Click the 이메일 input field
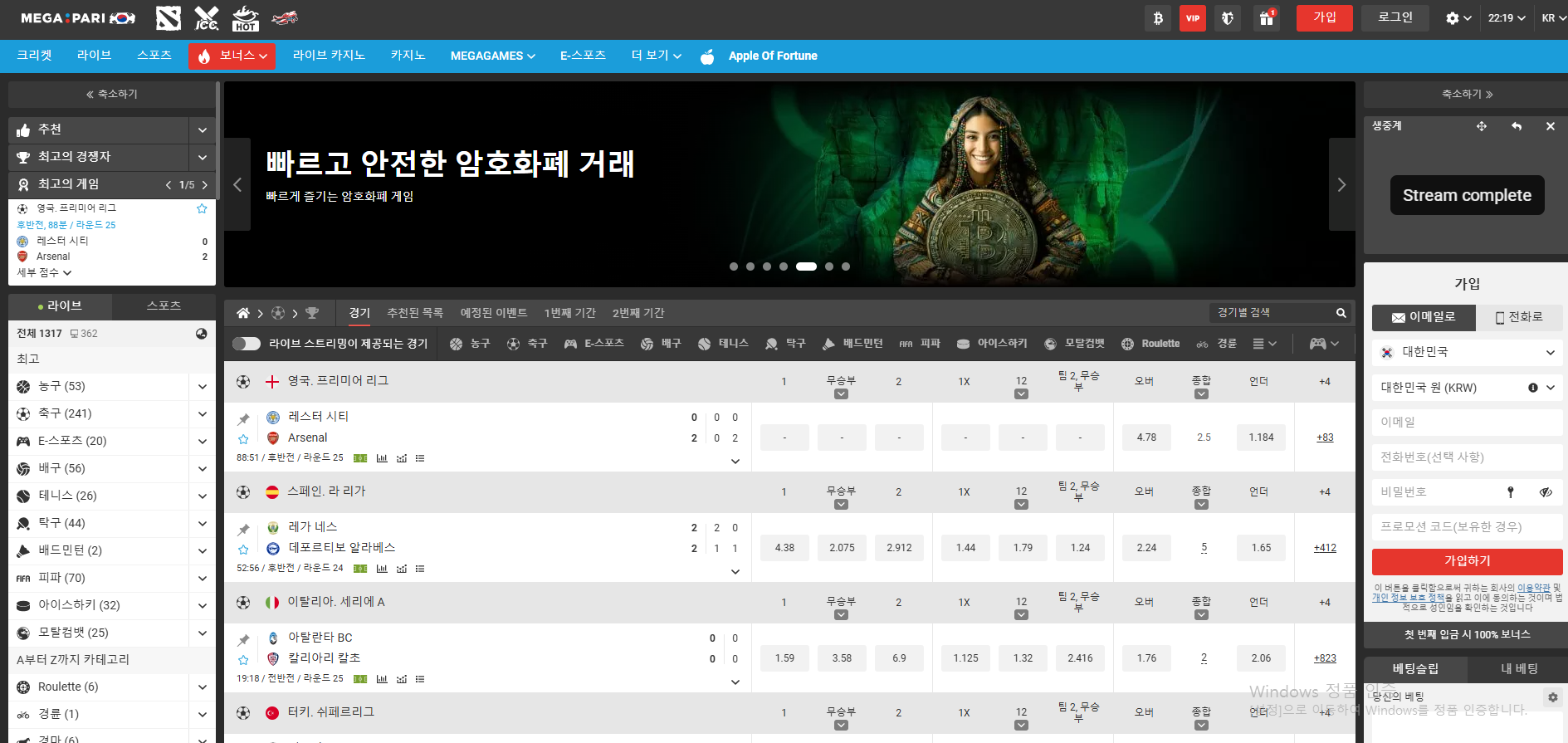This screenshot has height=743, width=1568. pos(1467,423)
